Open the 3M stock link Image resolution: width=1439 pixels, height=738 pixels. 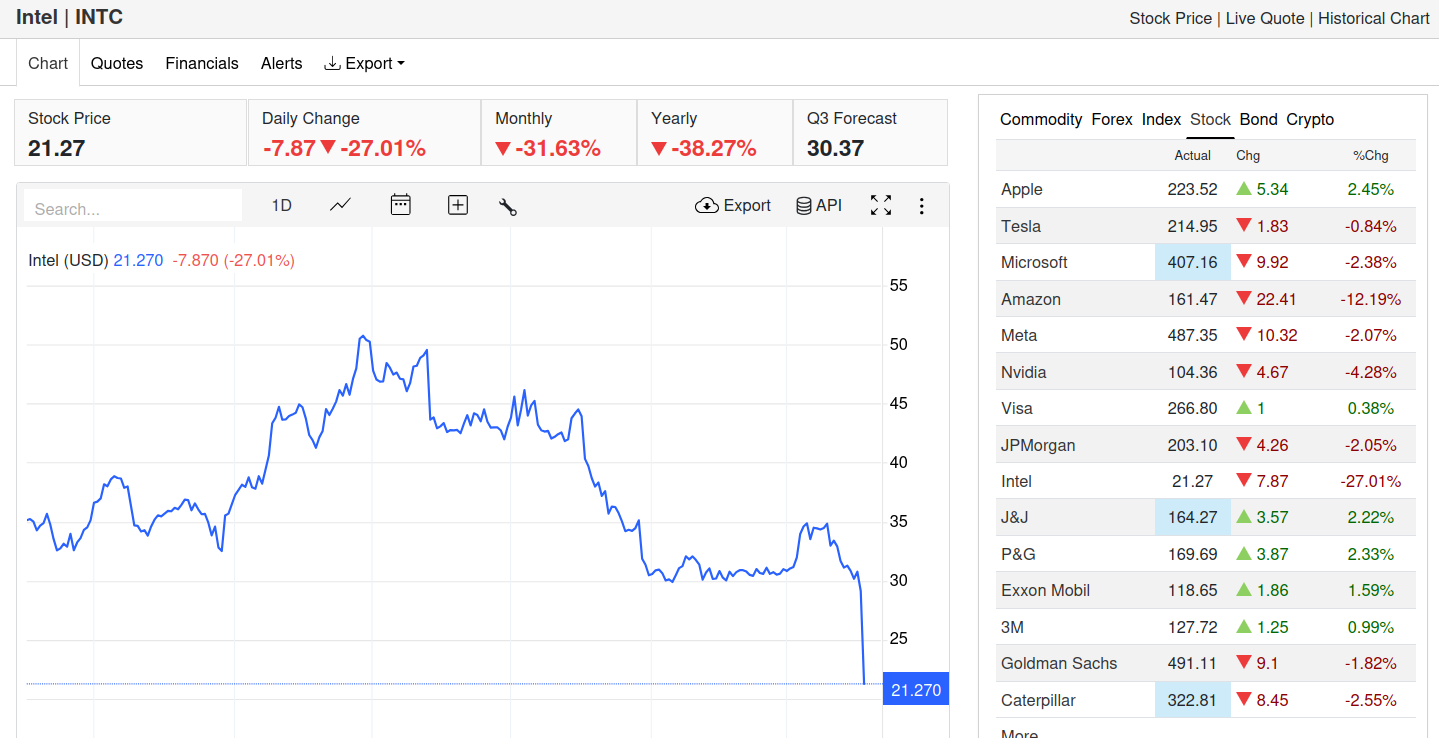click(x=1012, y=627)
